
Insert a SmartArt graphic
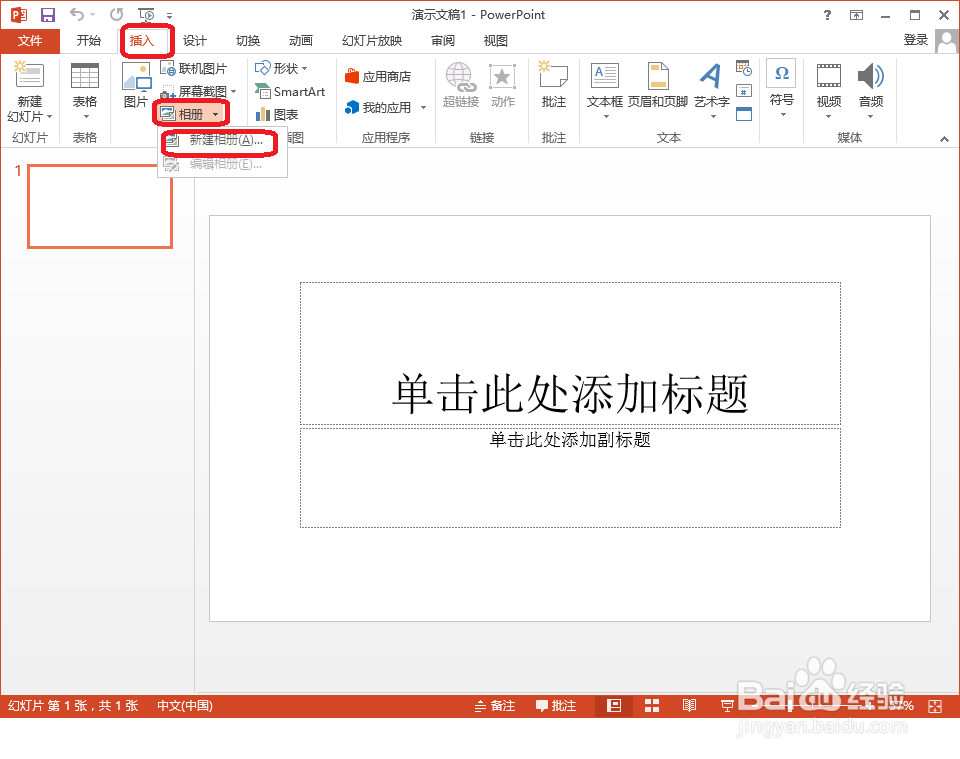coord(290,92)
